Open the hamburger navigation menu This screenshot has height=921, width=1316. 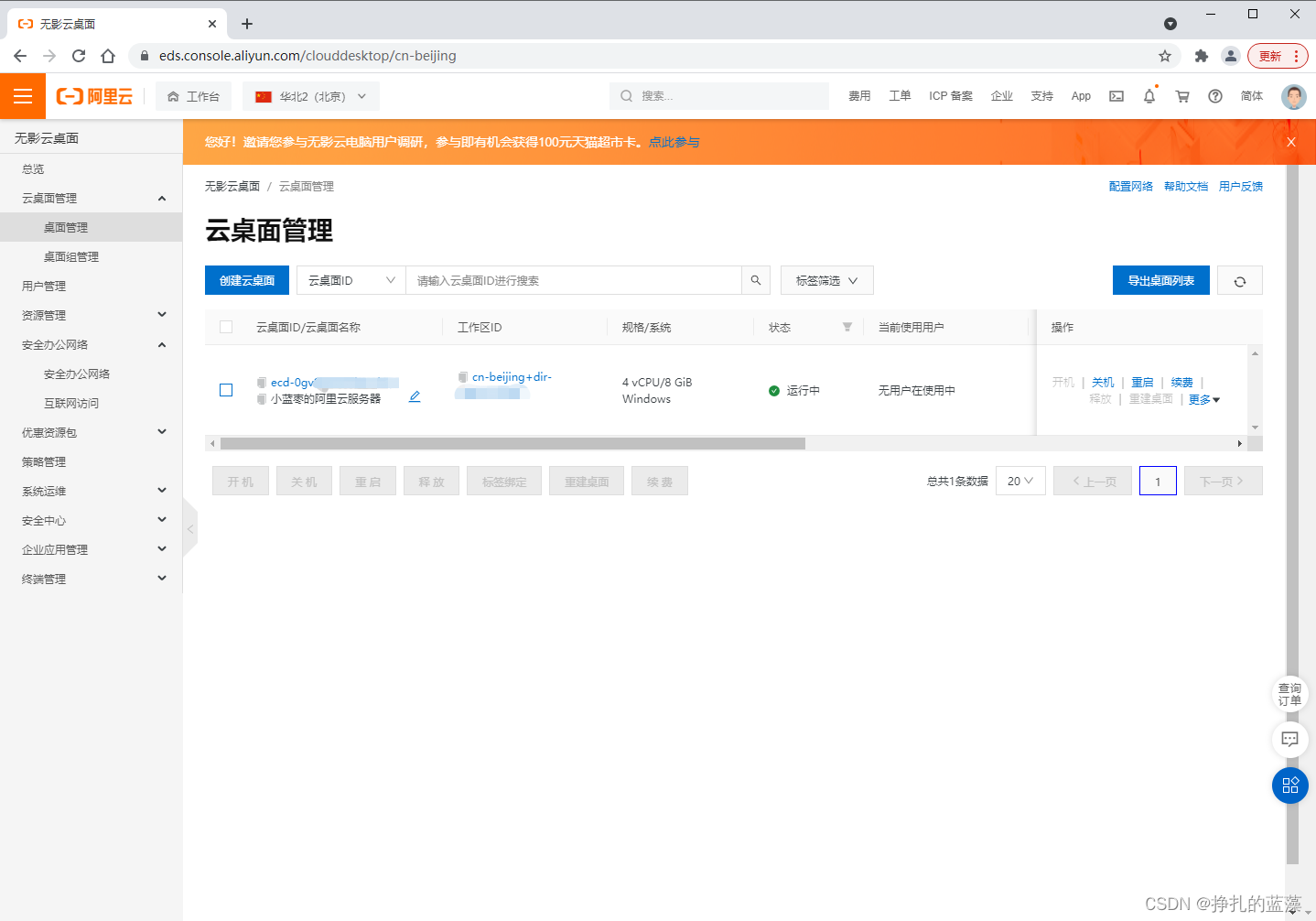22,96
